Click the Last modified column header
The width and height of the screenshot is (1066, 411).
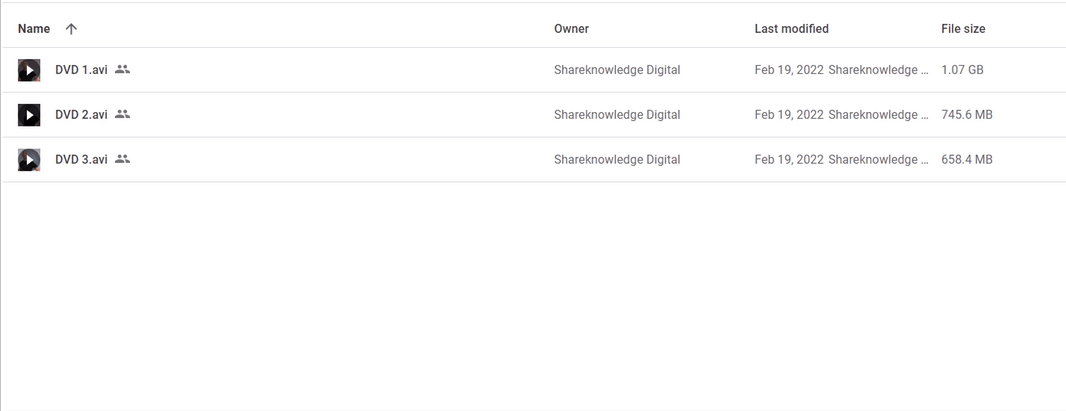tap(791, 29)
